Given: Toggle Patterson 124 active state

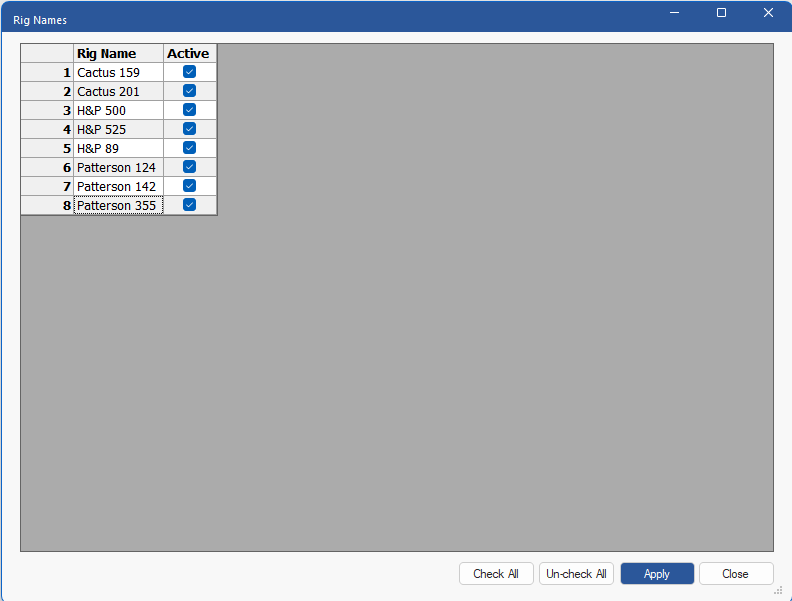Looking at the screenshot, I should pos(189,167).
